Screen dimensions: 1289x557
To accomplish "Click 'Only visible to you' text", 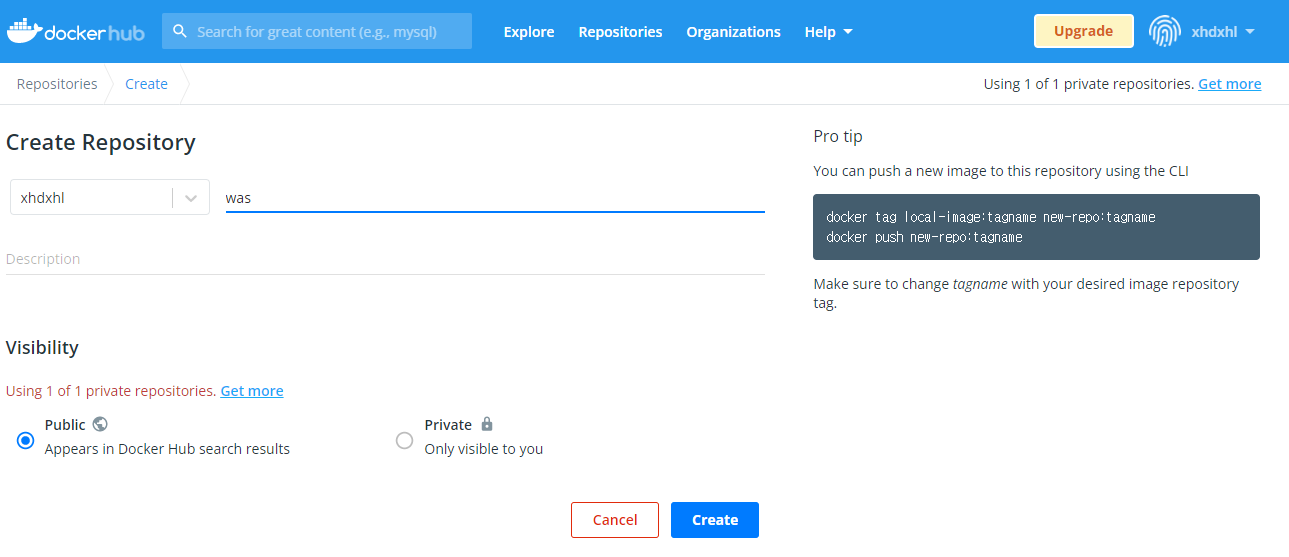I will click(484, 449).
